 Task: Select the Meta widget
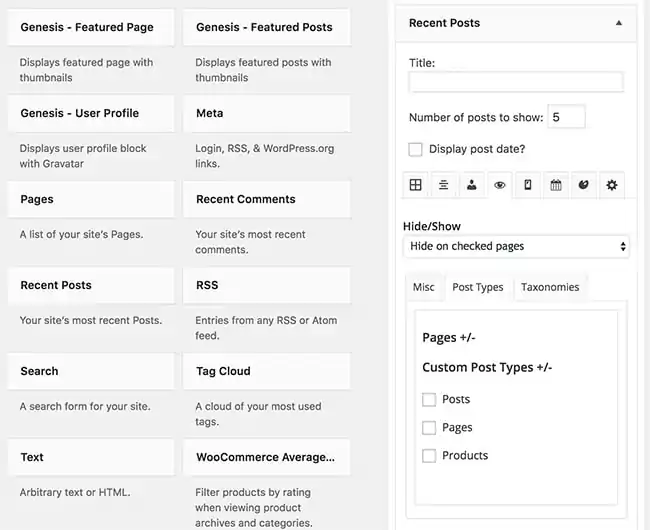(267, 114)
